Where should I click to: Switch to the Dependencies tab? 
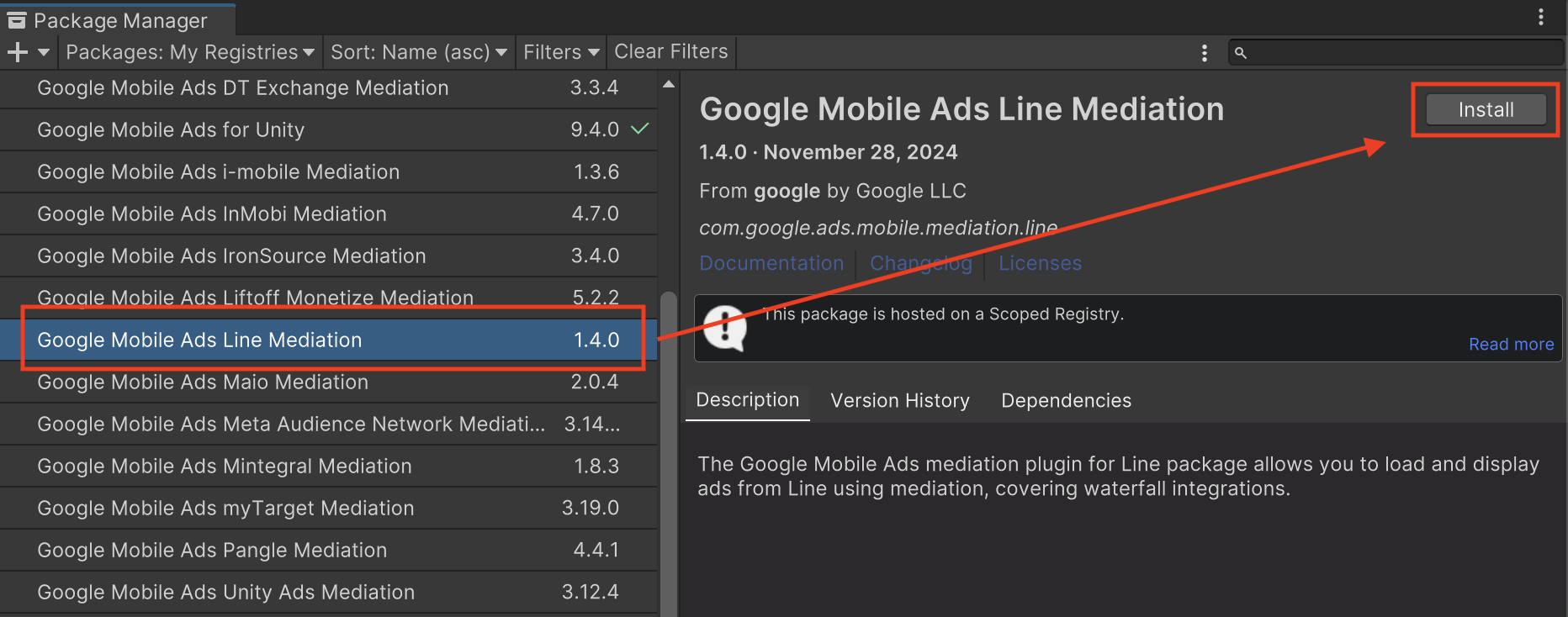pyautogui.click(x=1066, y=401)
